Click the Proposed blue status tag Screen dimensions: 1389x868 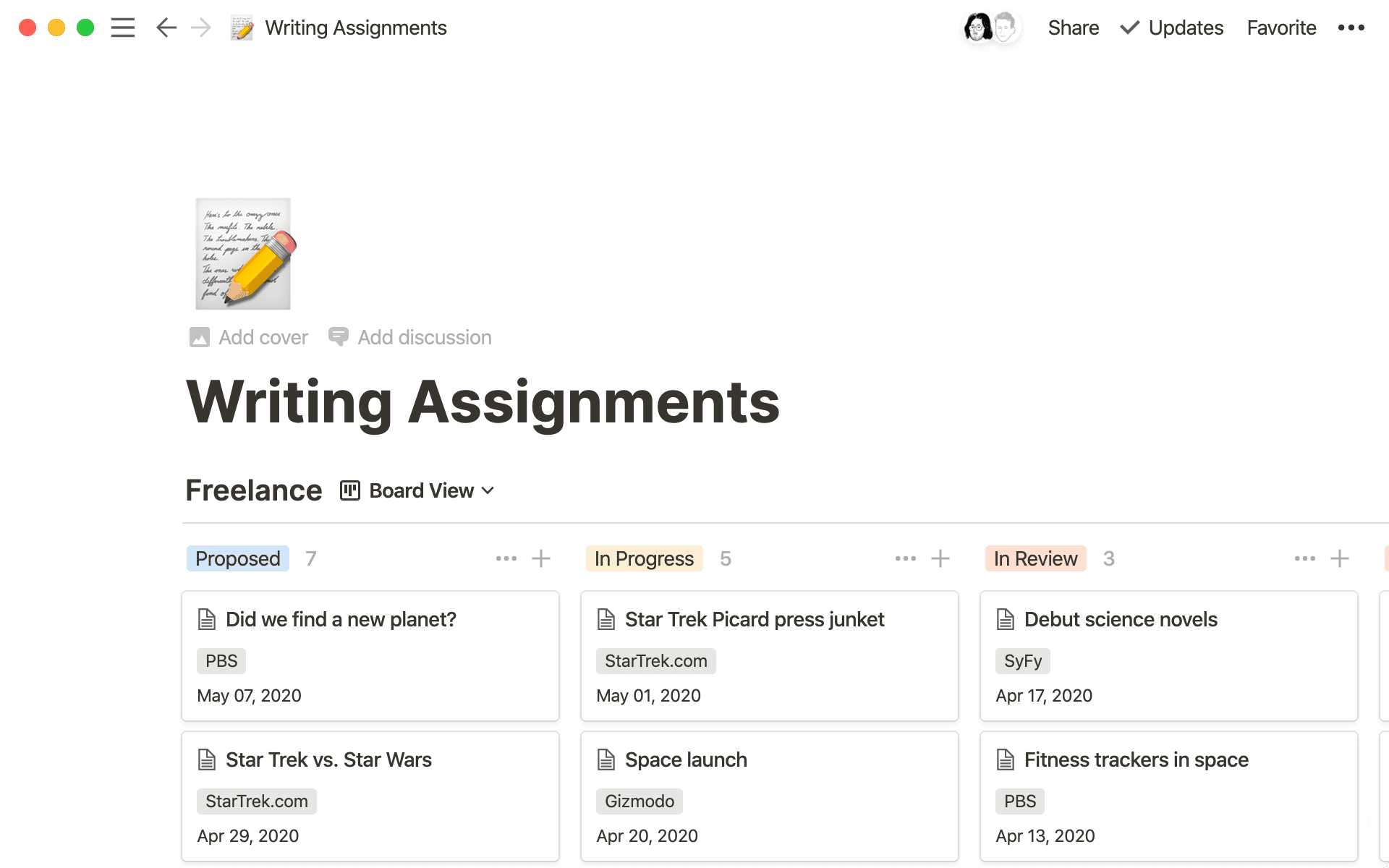(x=237, y=558)
